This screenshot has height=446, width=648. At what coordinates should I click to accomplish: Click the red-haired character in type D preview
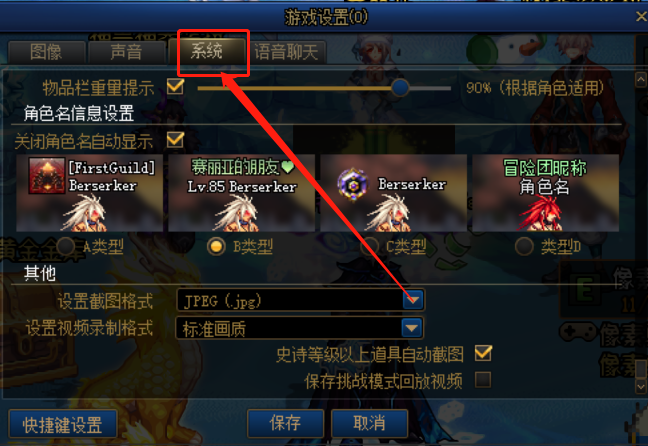(541, 214)
